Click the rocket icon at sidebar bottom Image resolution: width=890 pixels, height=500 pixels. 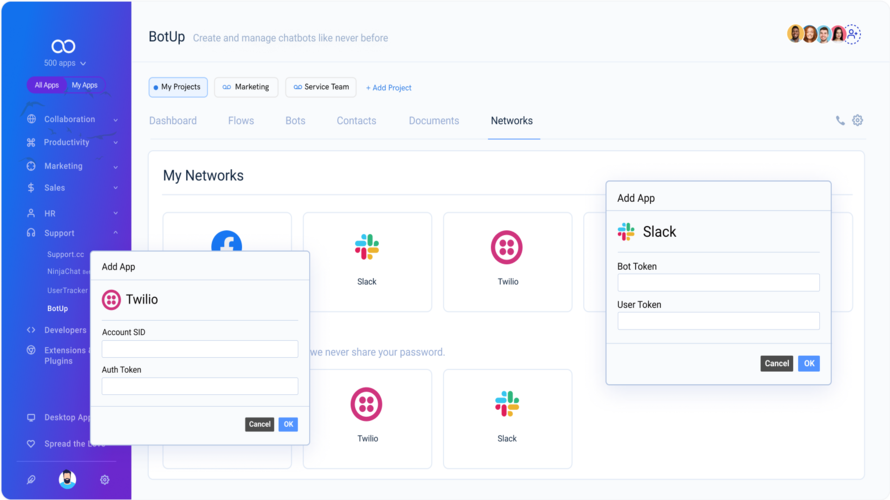tap(31, 480)
